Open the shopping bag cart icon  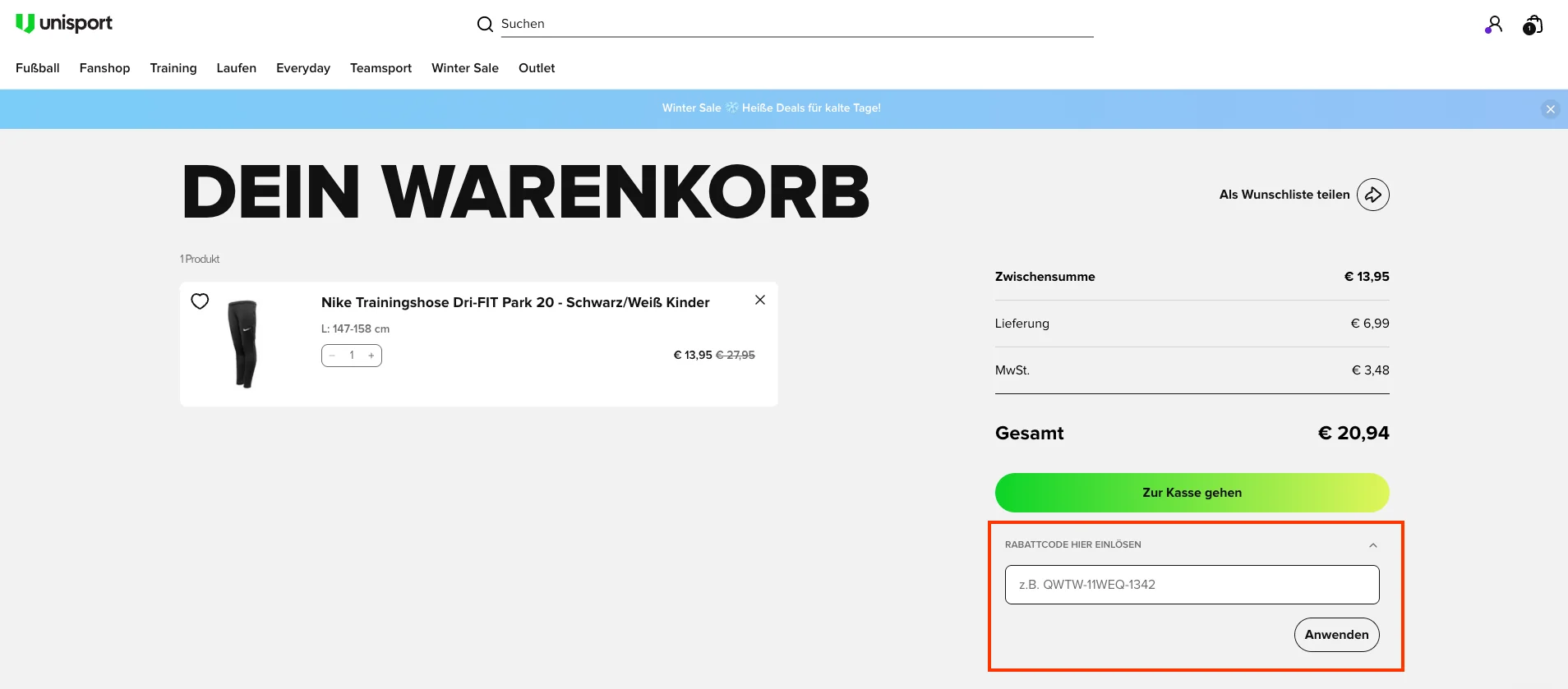[1533, 25]
